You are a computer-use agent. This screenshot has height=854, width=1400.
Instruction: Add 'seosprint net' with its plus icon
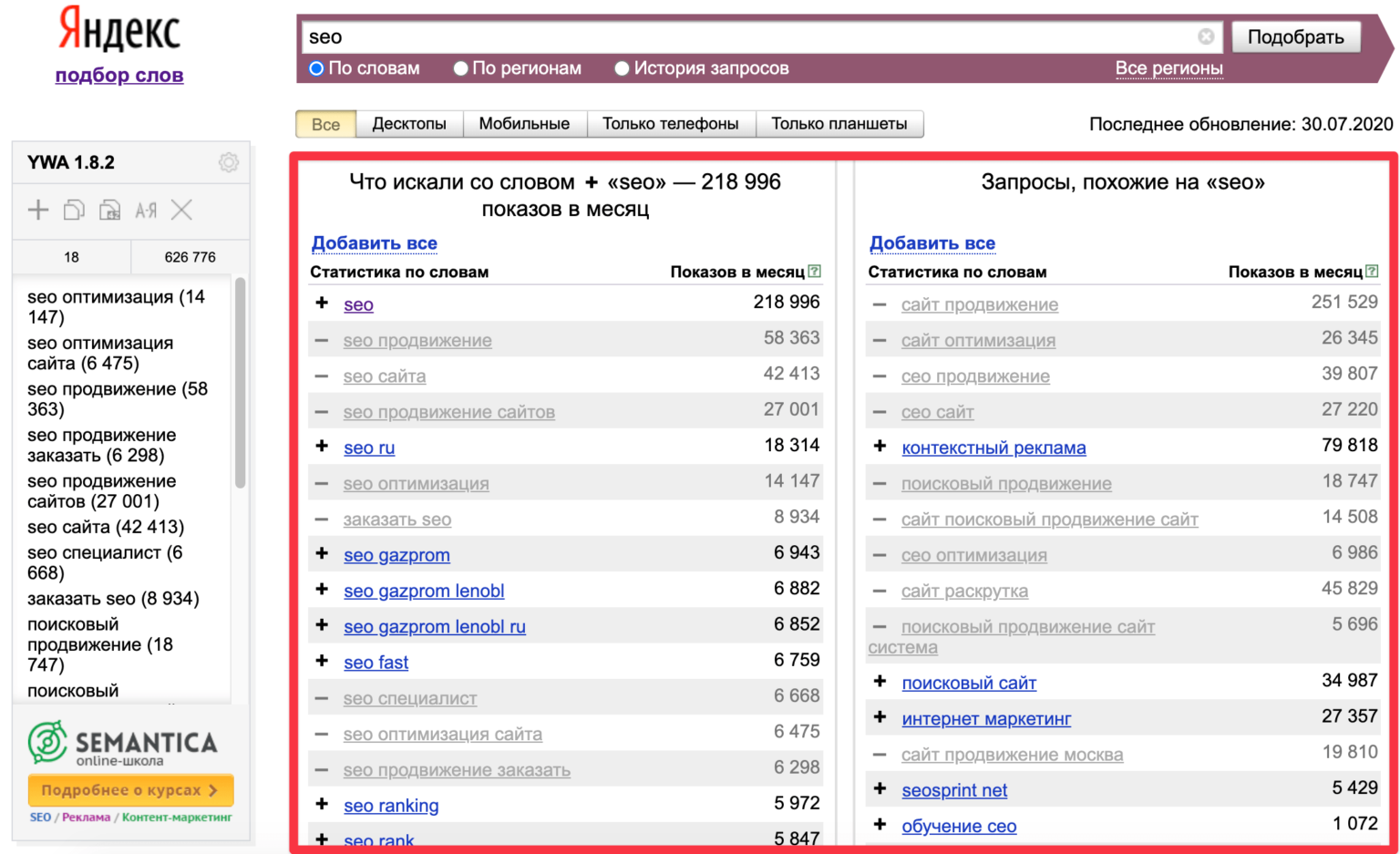point(880,788)
